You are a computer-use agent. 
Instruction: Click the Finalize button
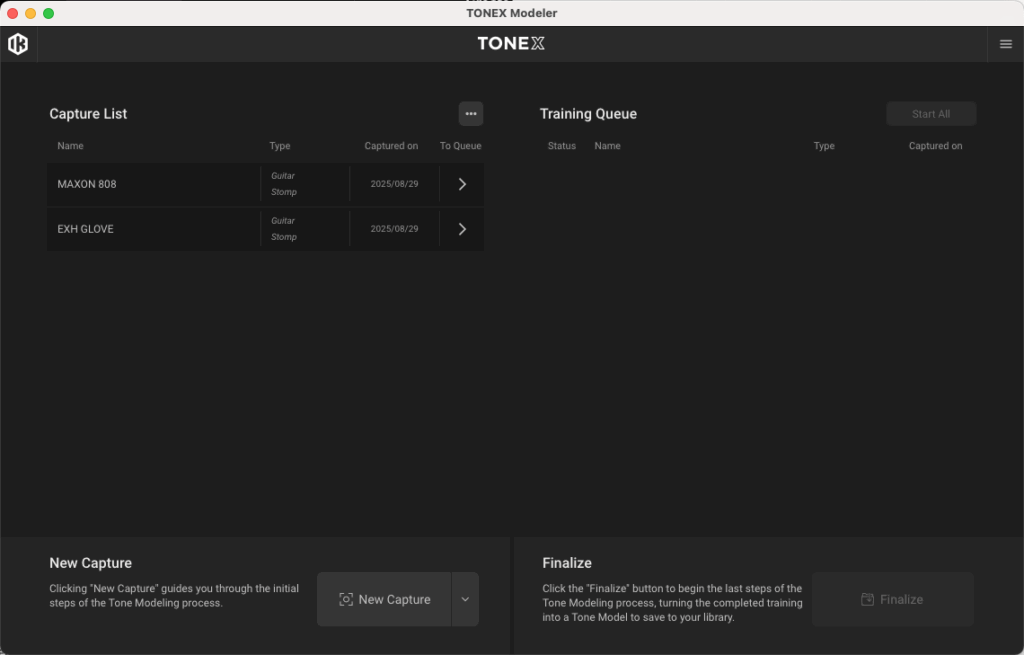pyautogui.click(x=893, y=599)
